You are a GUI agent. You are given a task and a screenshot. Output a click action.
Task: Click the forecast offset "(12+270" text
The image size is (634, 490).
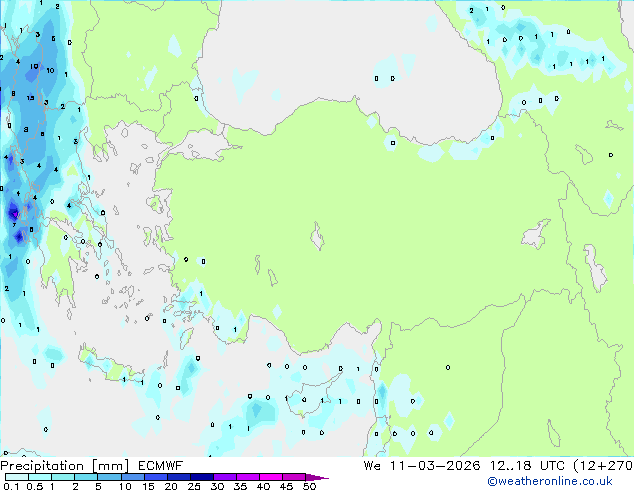603,466
